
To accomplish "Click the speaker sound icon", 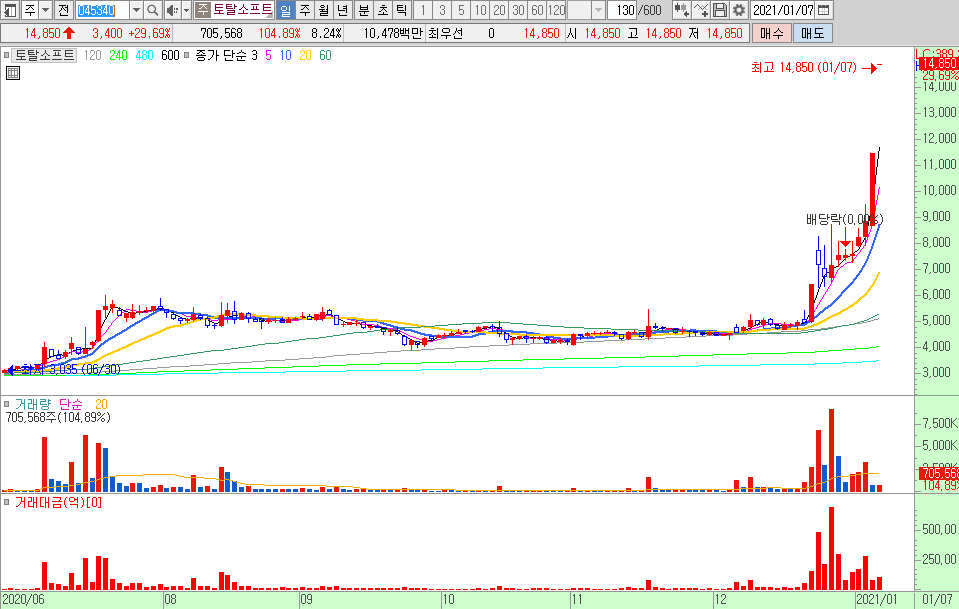I will tap(171, 10).
